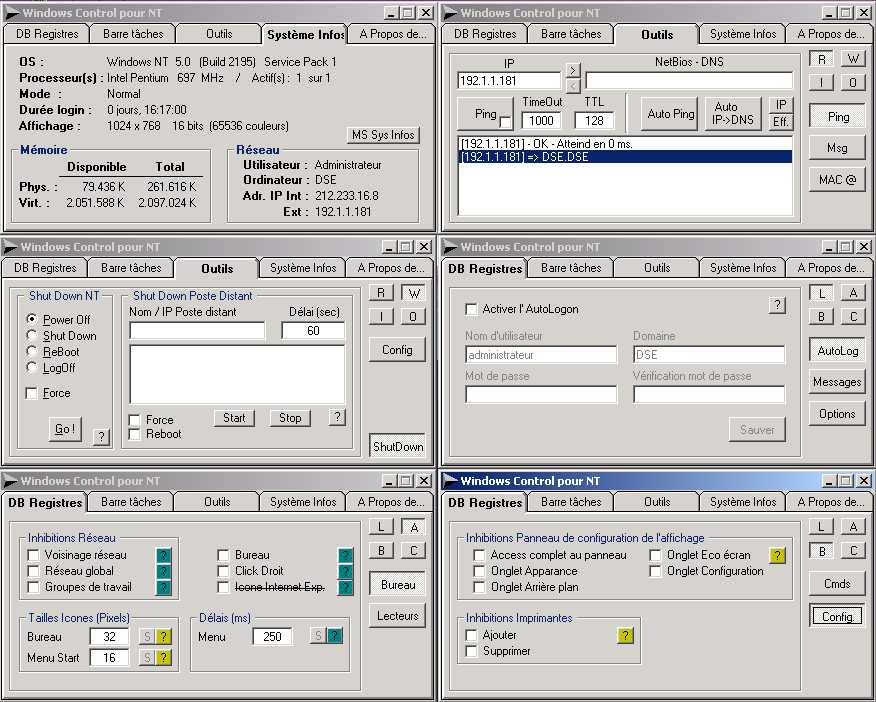Click yellow help icon beside Onglet Eco écran
Image resolution: width=876 pixels, height=702 pixels.
point(777,555)
